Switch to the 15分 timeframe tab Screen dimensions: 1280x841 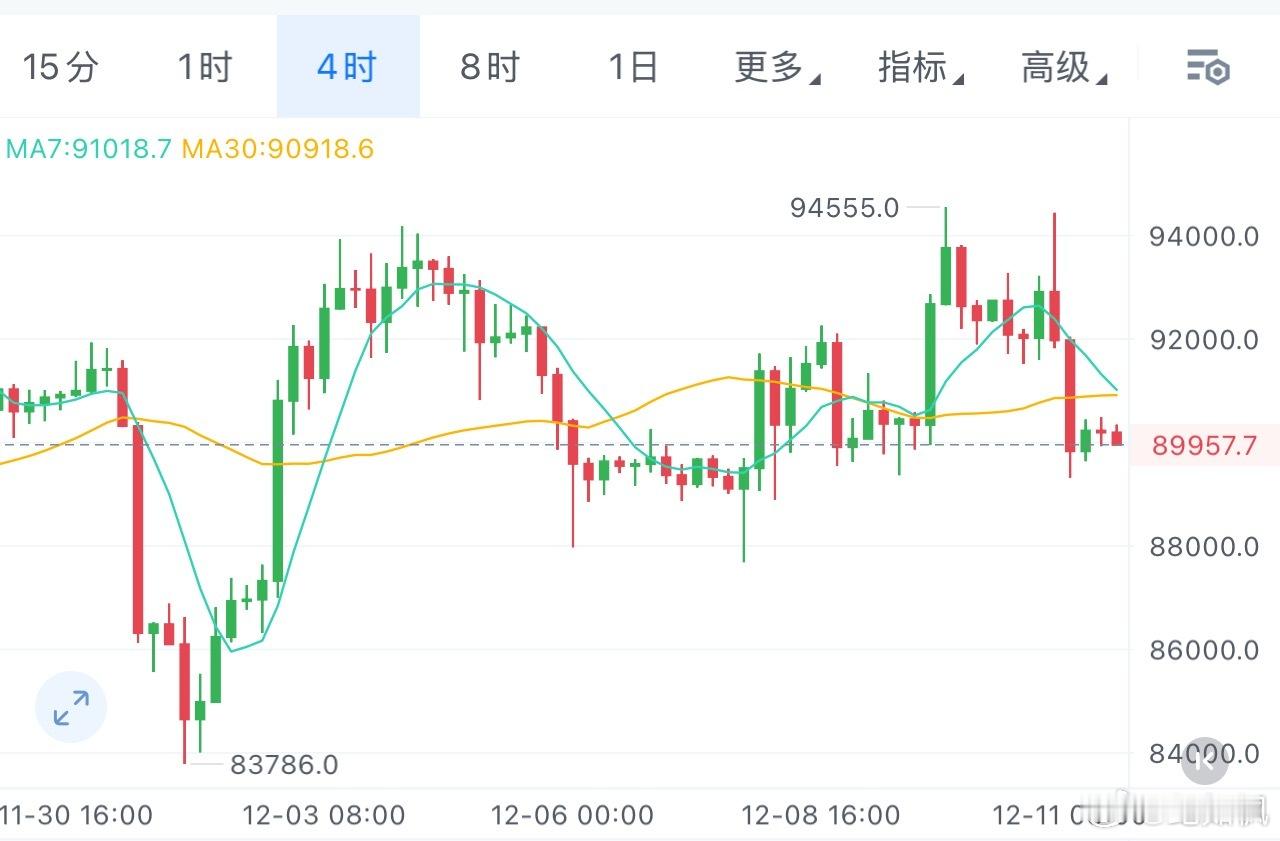(x=60, y=66)
